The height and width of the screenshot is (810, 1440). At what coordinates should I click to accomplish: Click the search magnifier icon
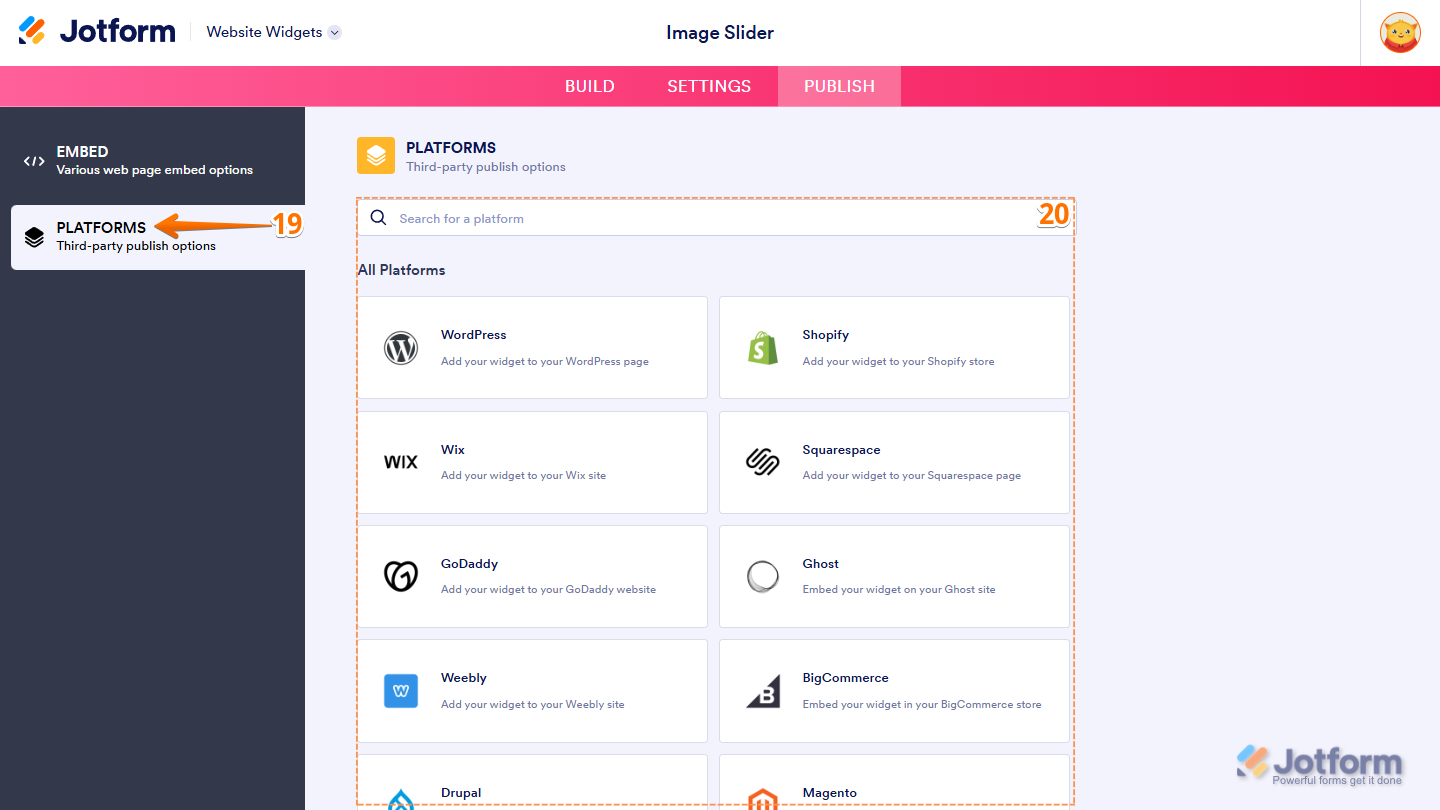(378, 218)
